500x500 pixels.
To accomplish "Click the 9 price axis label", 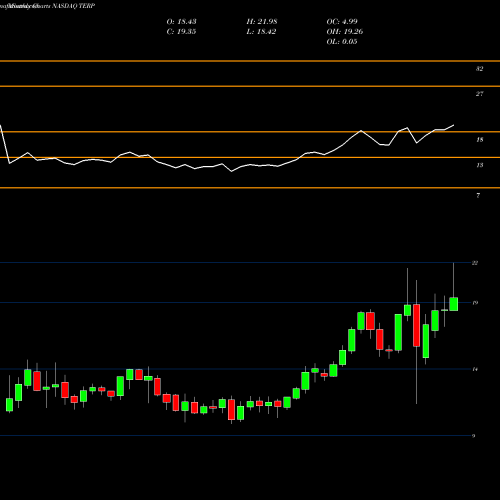I will tap(473, 436).
